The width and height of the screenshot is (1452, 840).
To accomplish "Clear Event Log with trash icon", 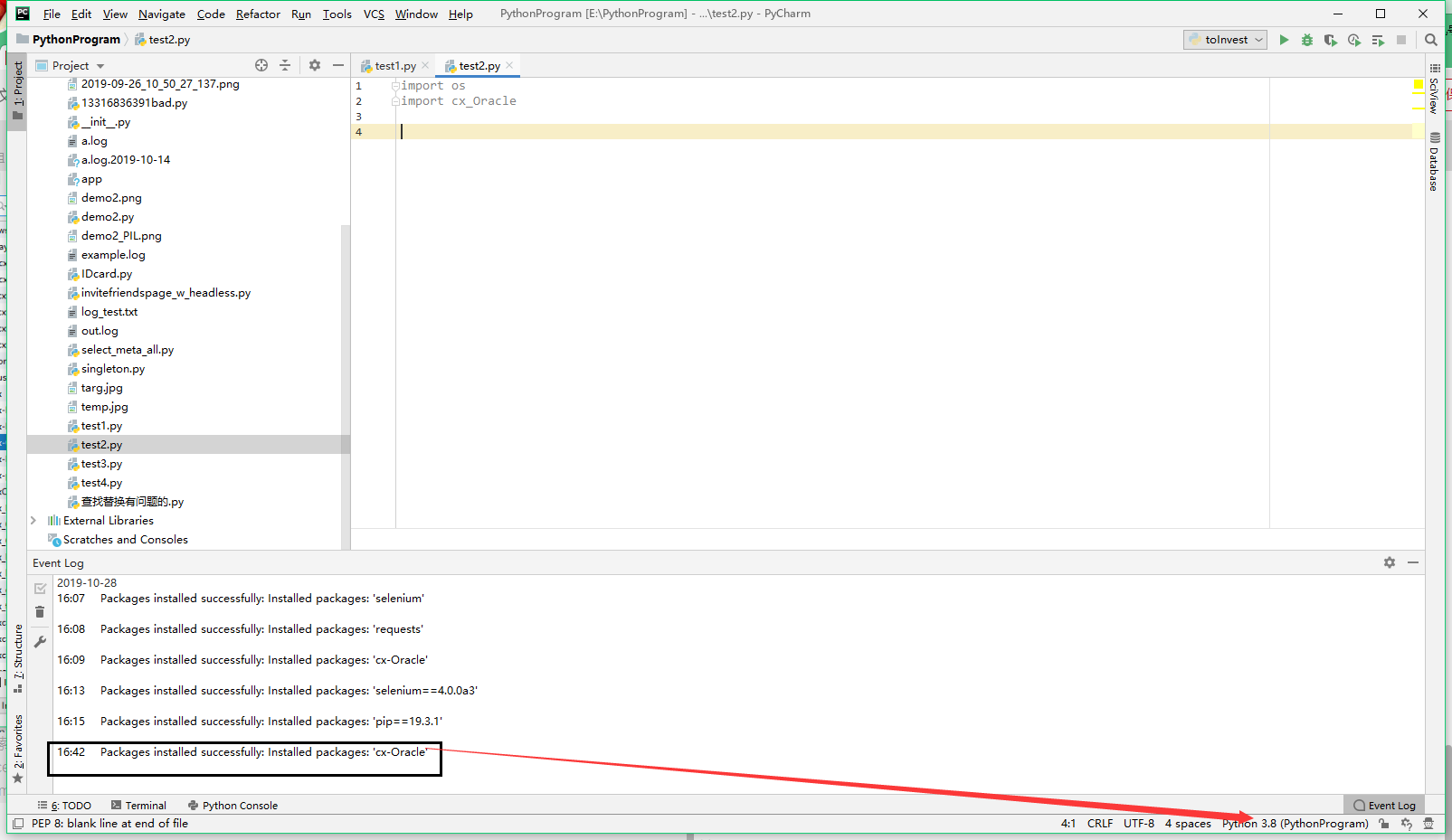I will [40, 611].
